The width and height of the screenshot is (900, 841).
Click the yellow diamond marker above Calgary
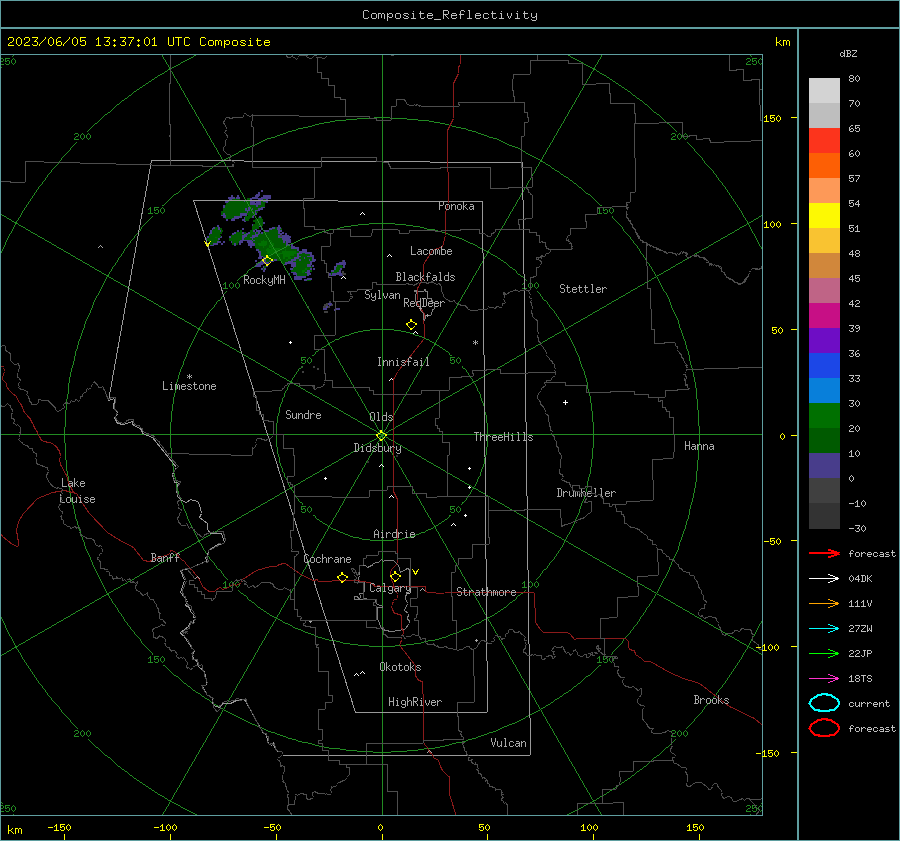tap(395, 576)
